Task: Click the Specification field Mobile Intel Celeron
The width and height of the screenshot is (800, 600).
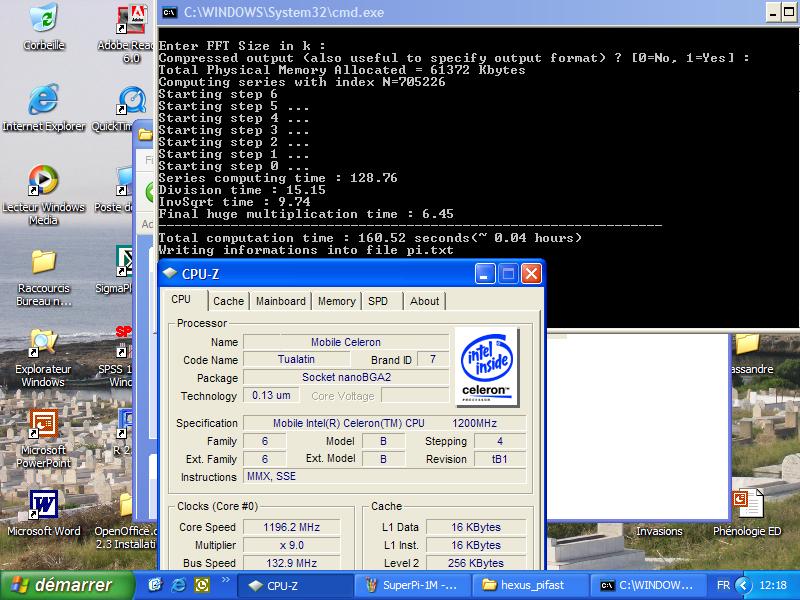Action: coord(385,423)
